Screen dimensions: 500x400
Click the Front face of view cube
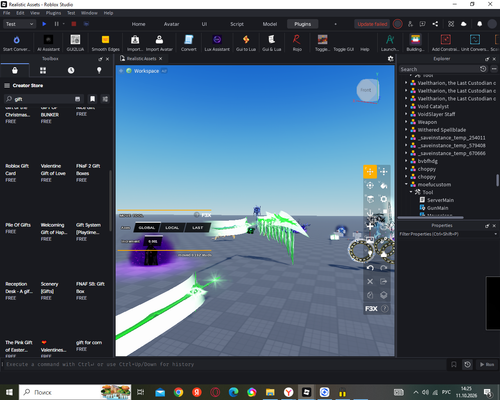pos(366,90)
